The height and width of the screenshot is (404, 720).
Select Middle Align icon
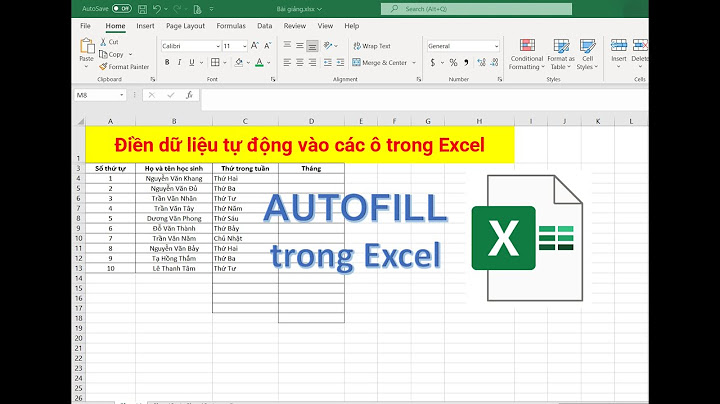299,45
